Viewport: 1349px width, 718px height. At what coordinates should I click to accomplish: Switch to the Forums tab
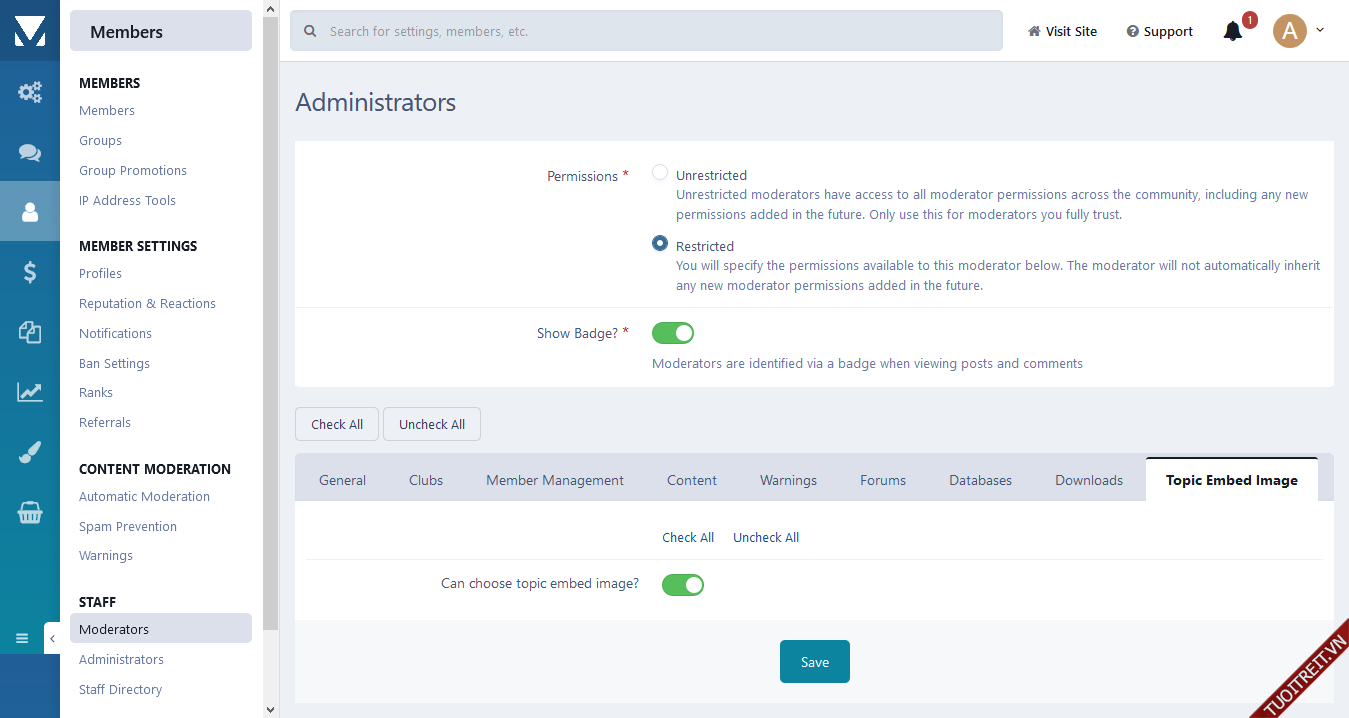(x=883, y=480)
